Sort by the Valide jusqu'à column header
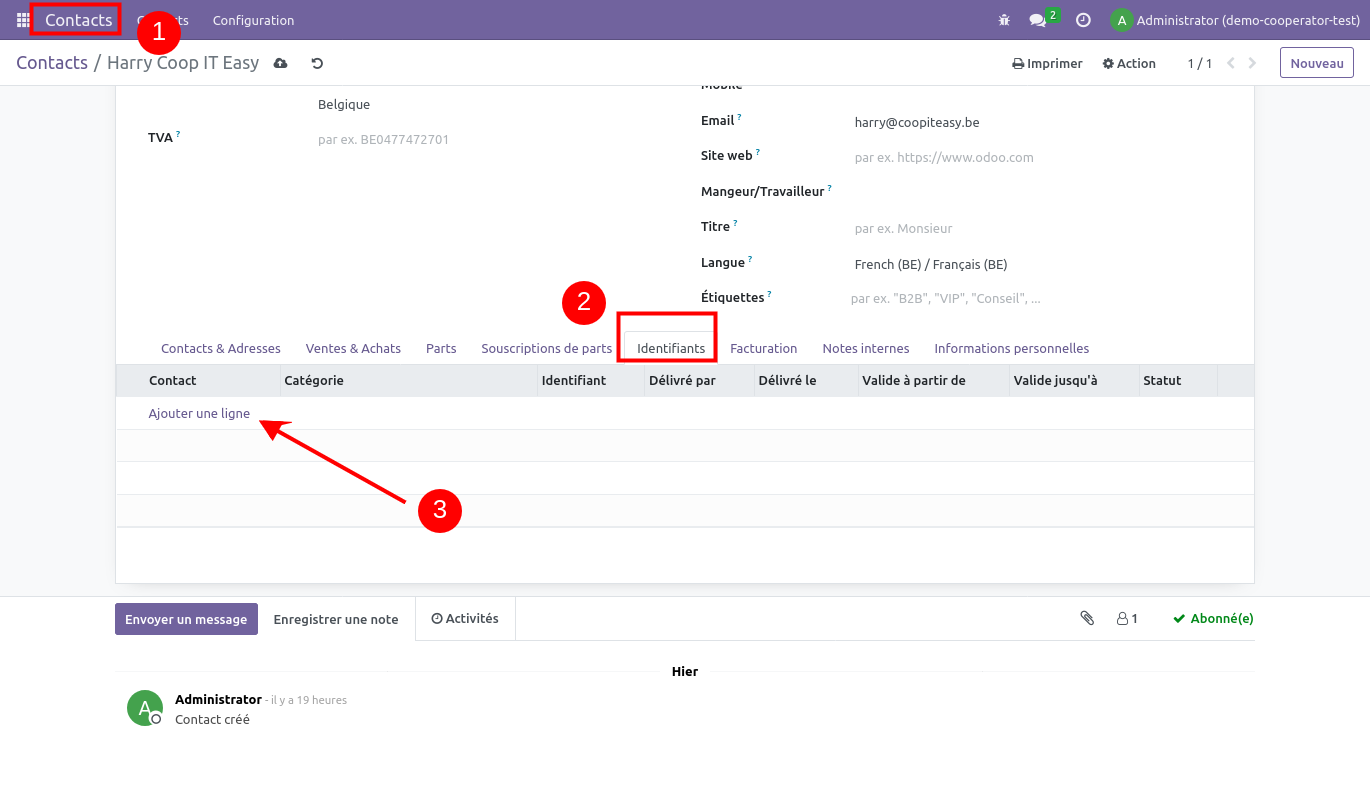This screenshot has width=1370, height=786. (1073, 381)
